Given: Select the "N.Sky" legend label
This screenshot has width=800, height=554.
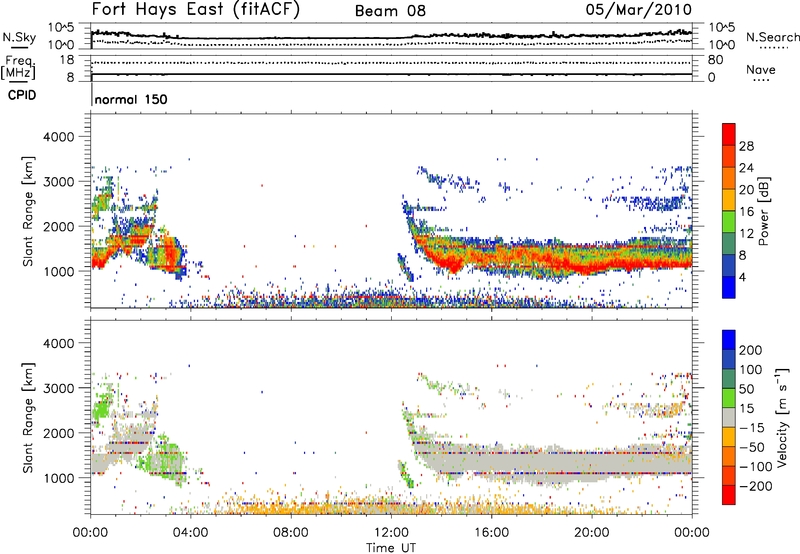Looking at the screenshot, I should pyautogui.click(x=19, y=37).
